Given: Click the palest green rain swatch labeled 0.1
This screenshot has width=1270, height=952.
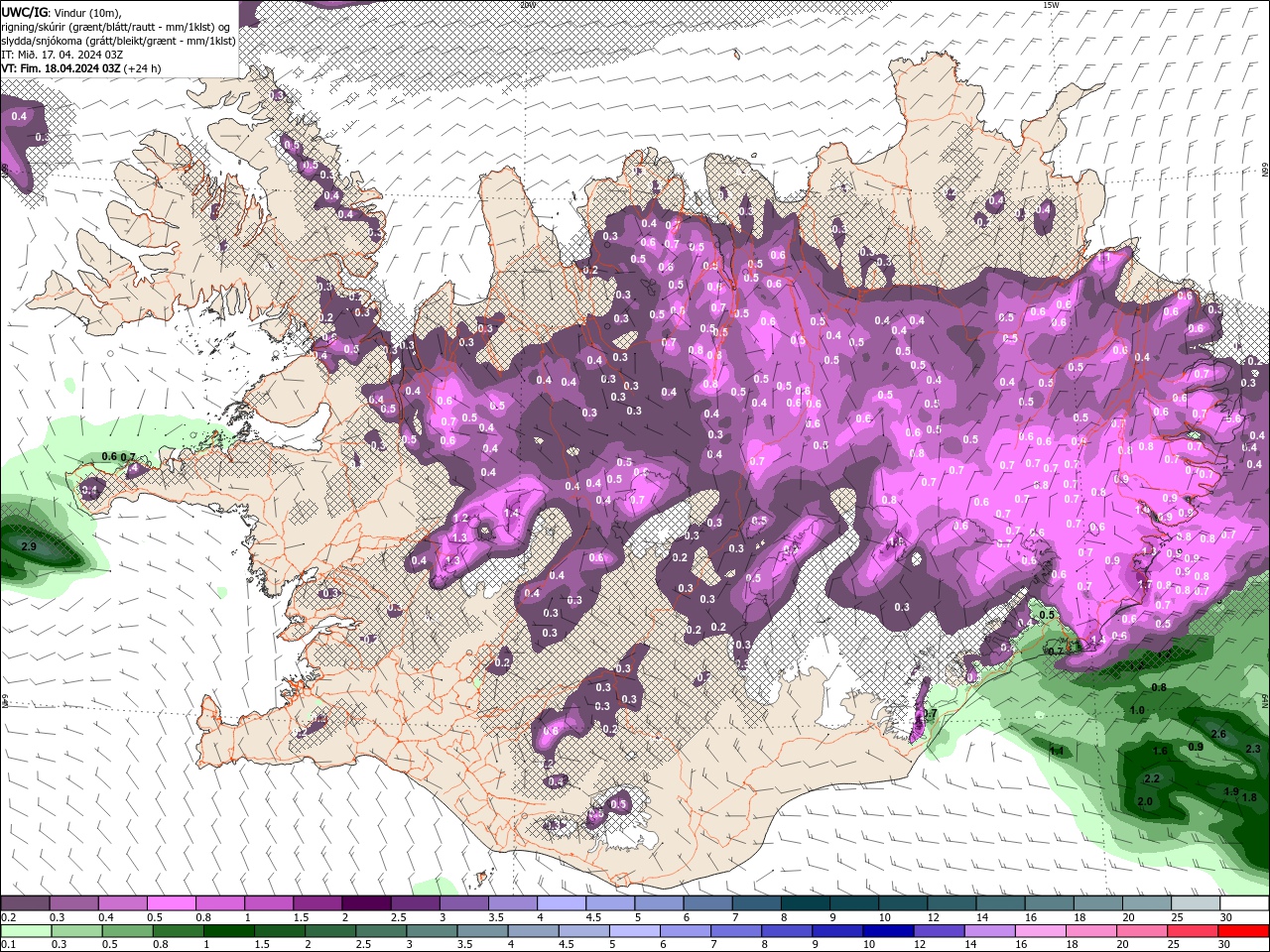Looking at the screenshot, I should pyautogui.click(x=25, y=930).
